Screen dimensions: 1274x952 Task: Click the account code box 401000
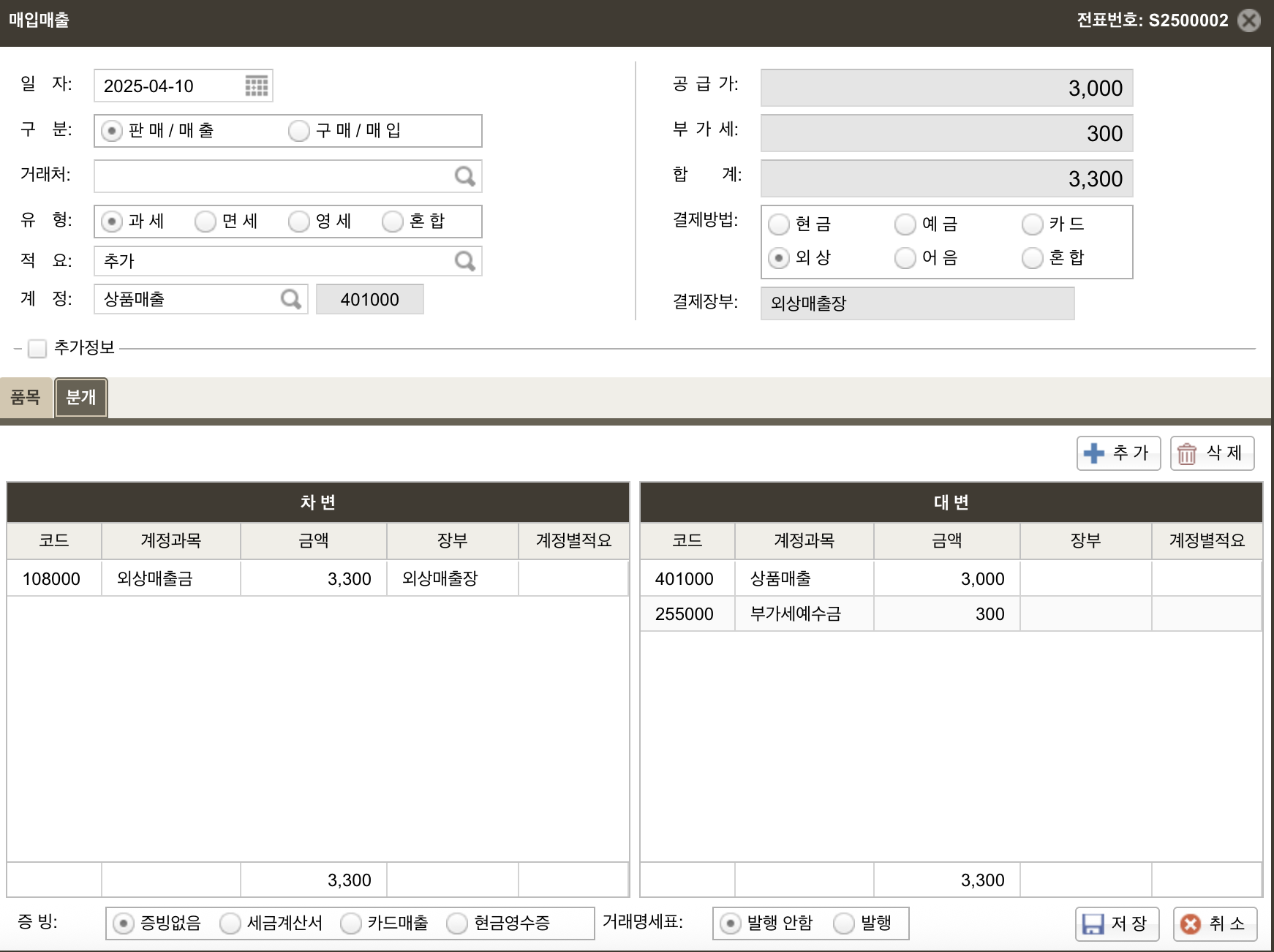[x=370, y=299]
